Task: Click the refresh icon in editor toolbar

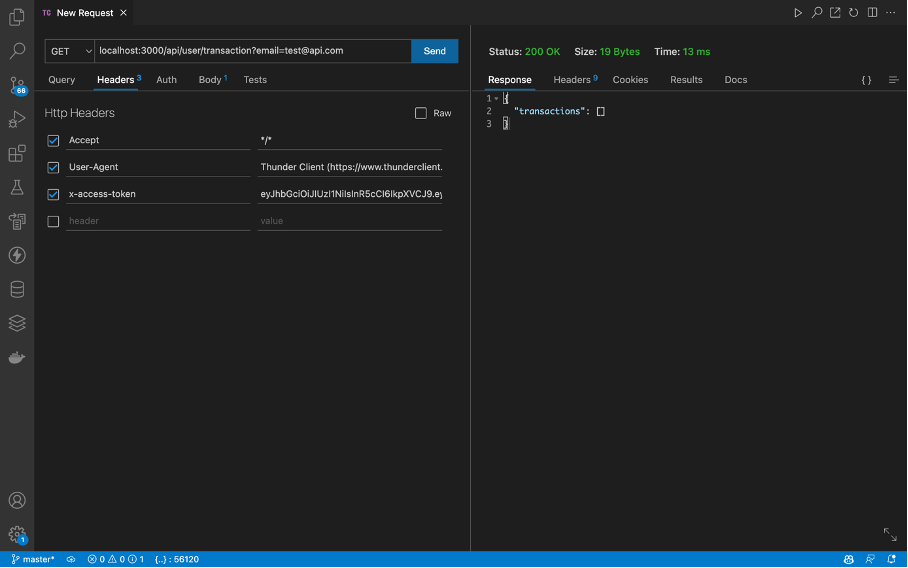Action: [x=854, y=13]
